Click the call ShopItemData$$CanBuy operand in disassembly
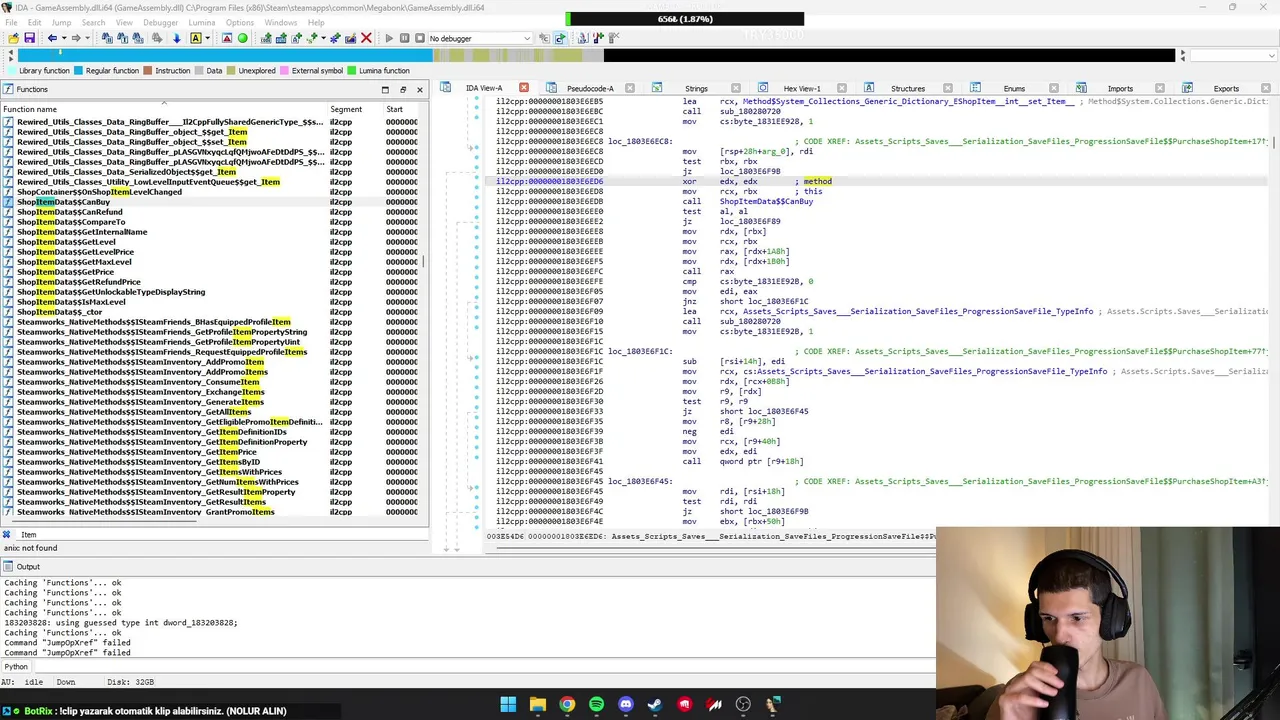Screen dimensions: 1280x720 click(766, 202)
